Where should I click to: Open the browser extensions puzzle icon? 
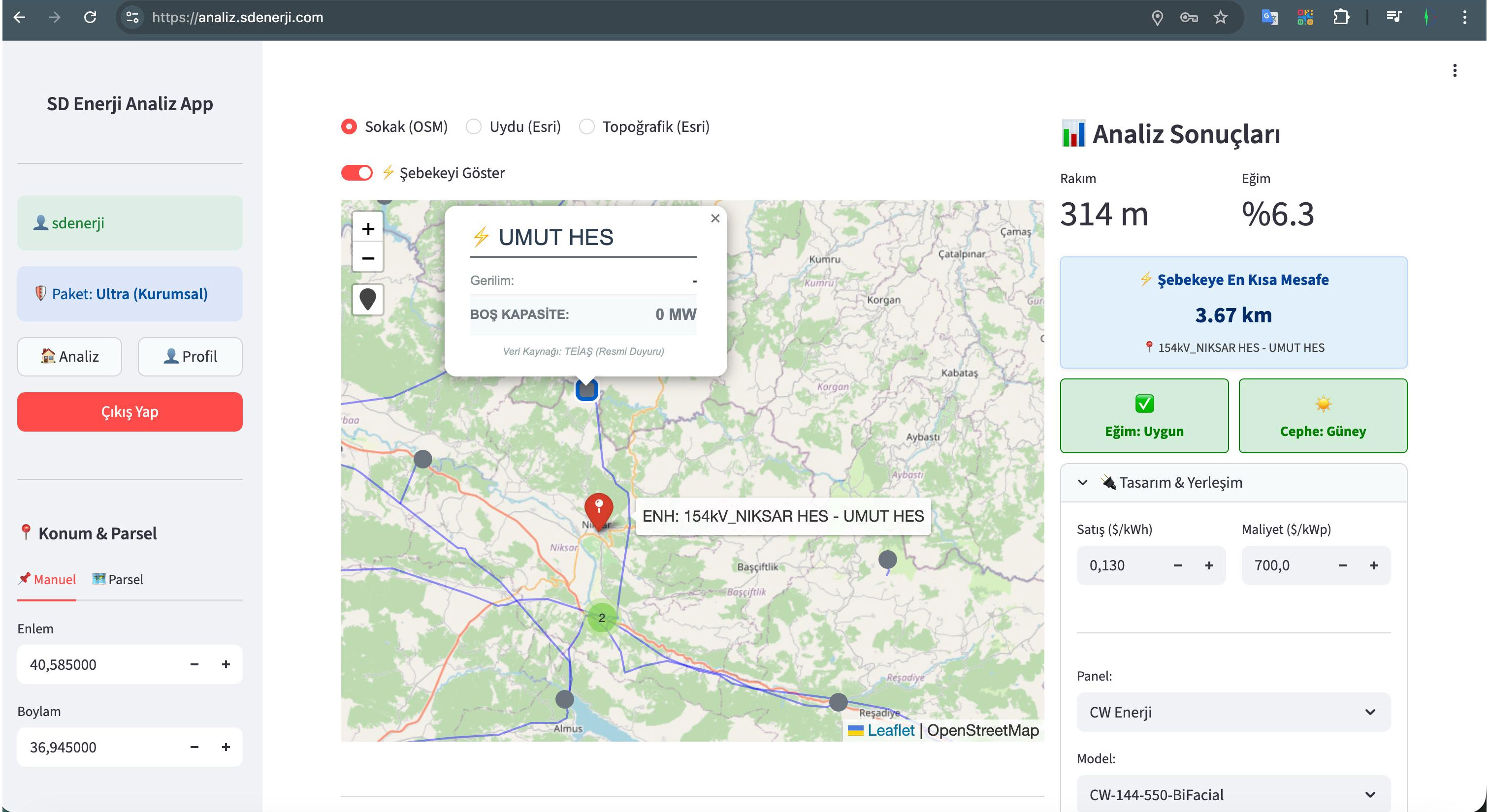[x=1341, y=17]
